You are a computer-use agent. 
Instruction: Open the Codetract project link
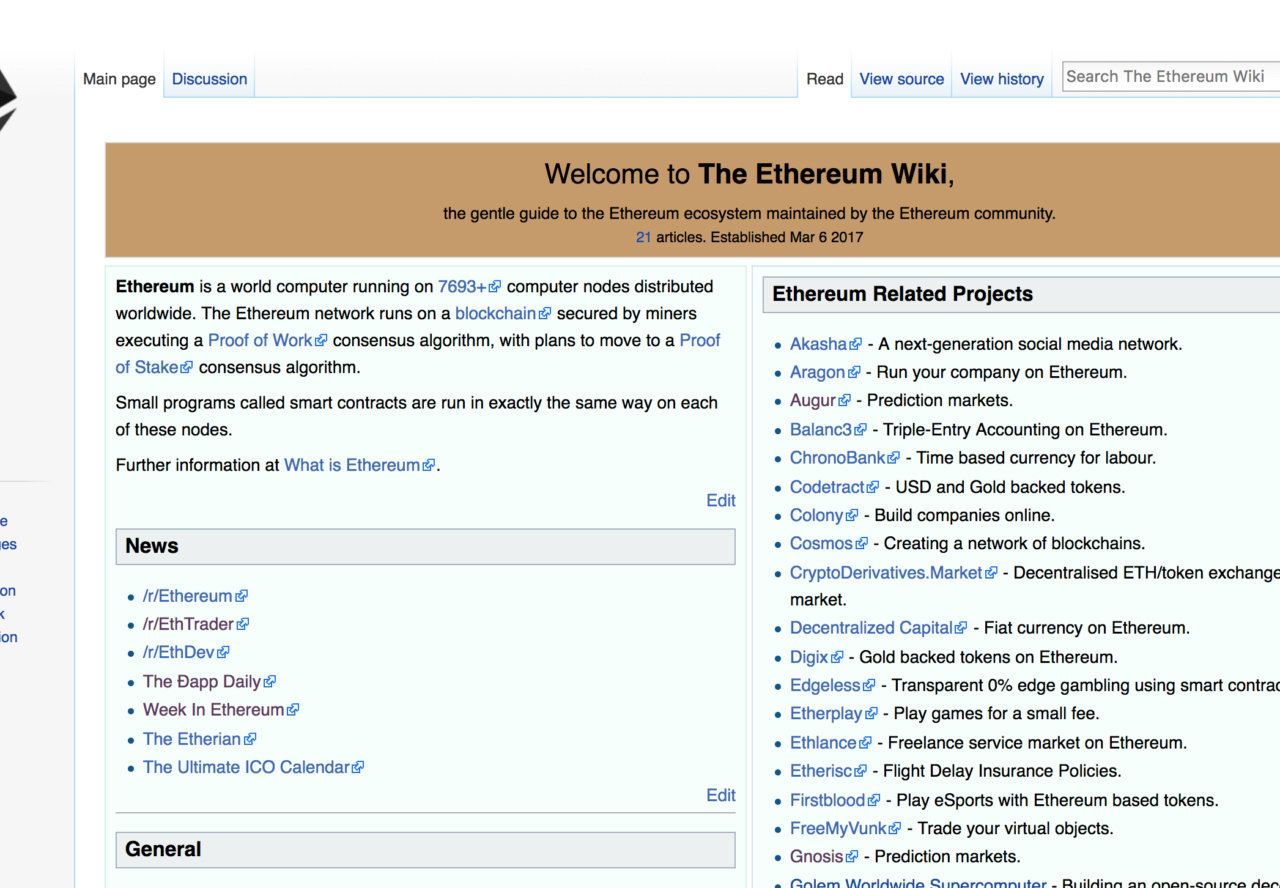click(x=827, y=487)
